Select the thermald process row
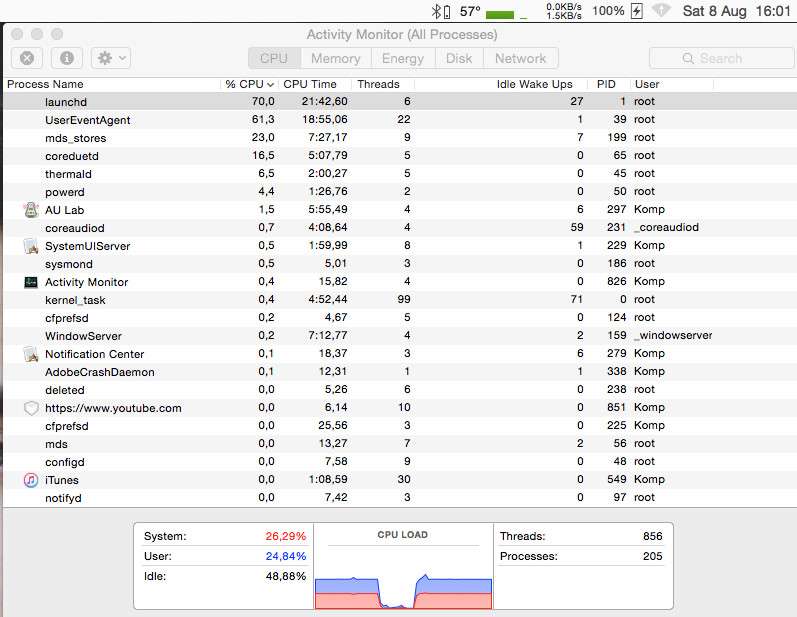 400,174
